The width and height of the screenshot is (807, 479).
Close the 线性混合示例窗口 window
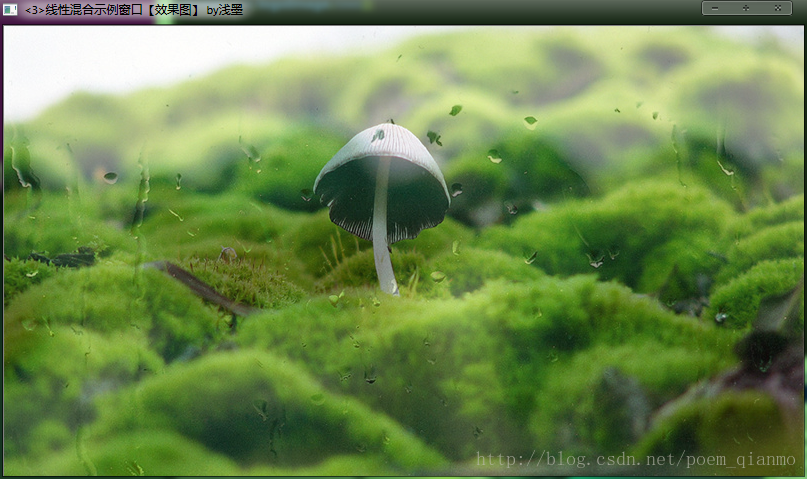[x=778, y=8]
